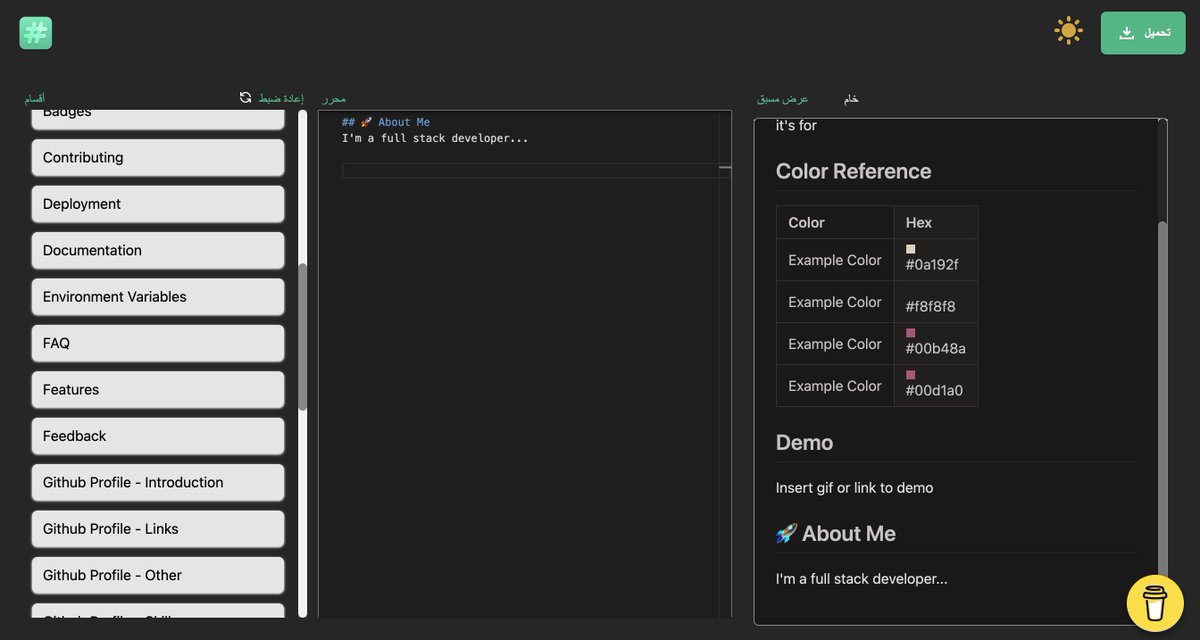Add the Github Profile - Introduction section

(158, 482)
